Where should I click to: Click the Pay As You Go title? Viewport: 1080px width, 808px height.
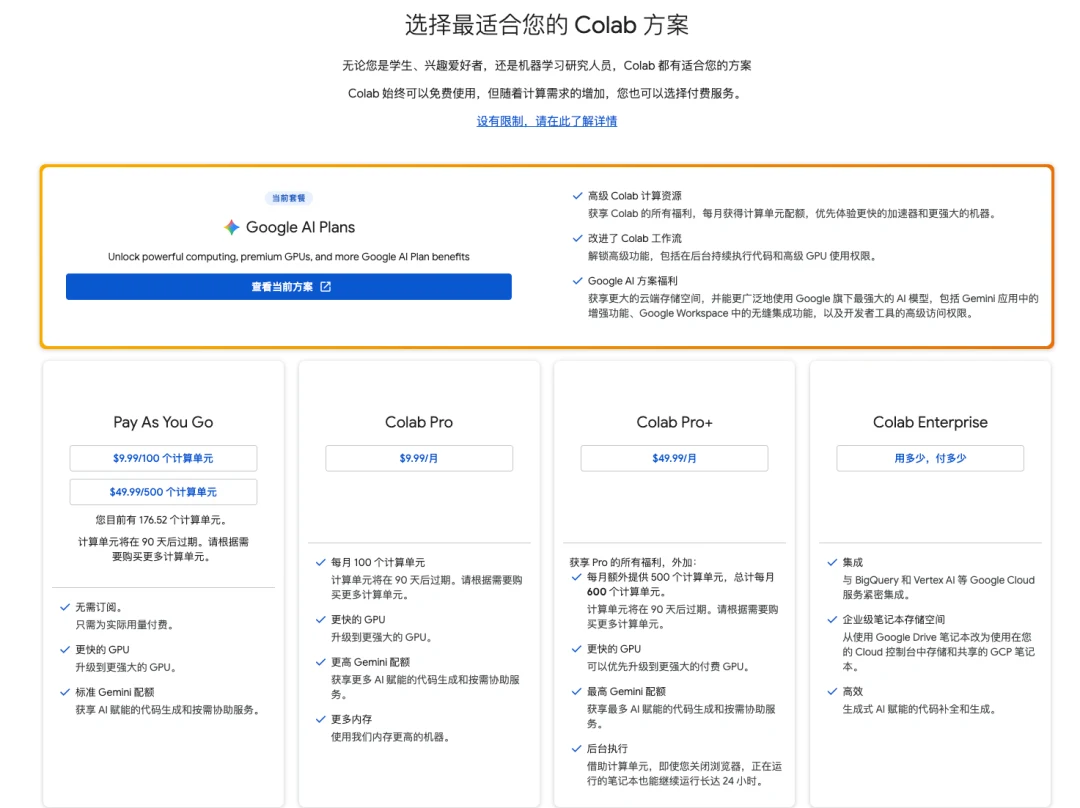coord(163,422)
